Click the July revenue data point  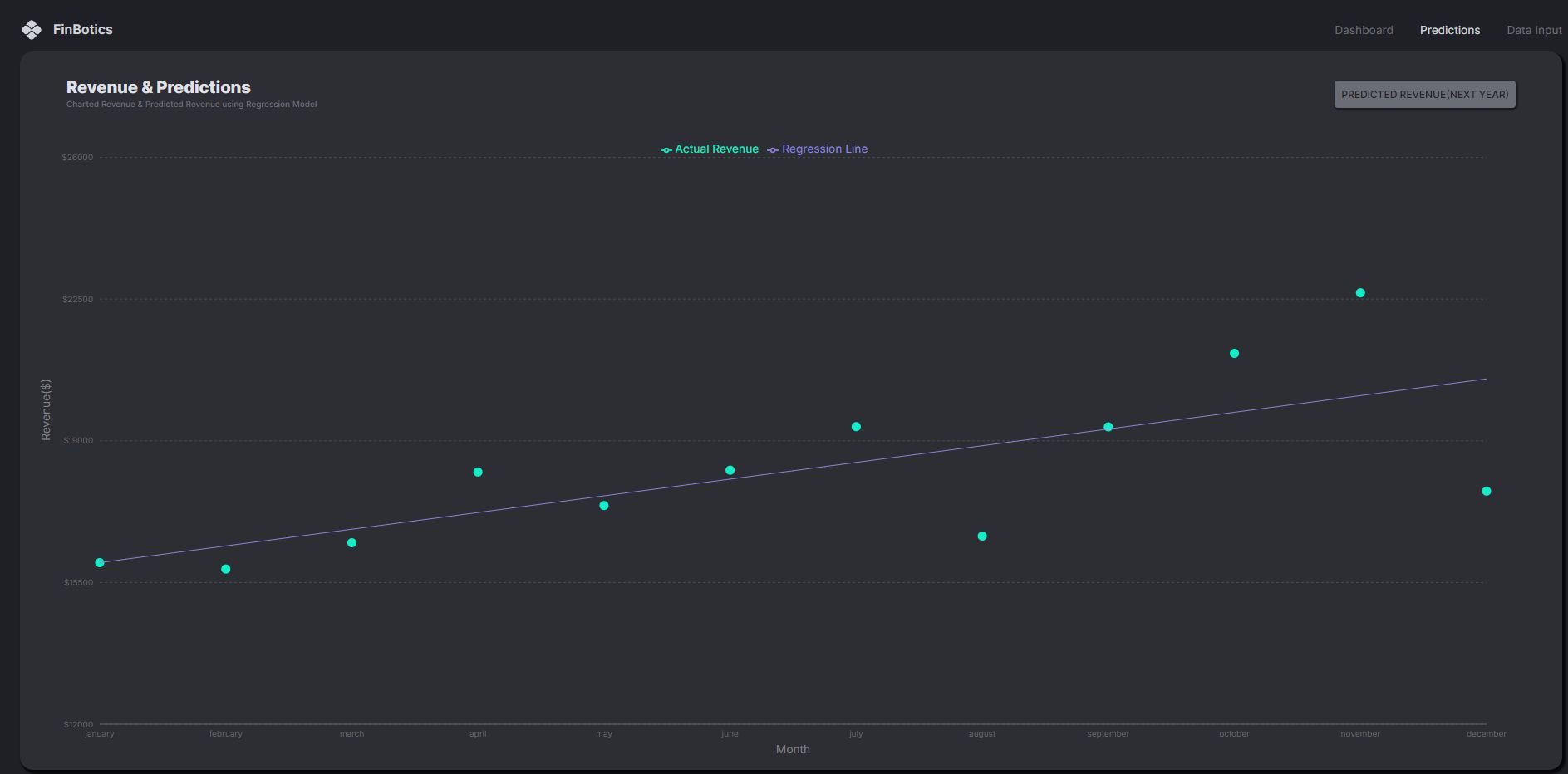(x=856, y=427)
